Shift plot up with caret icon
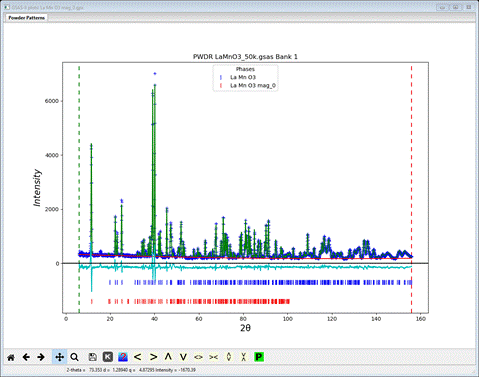The image size is (479, 377). click(168, 357)
